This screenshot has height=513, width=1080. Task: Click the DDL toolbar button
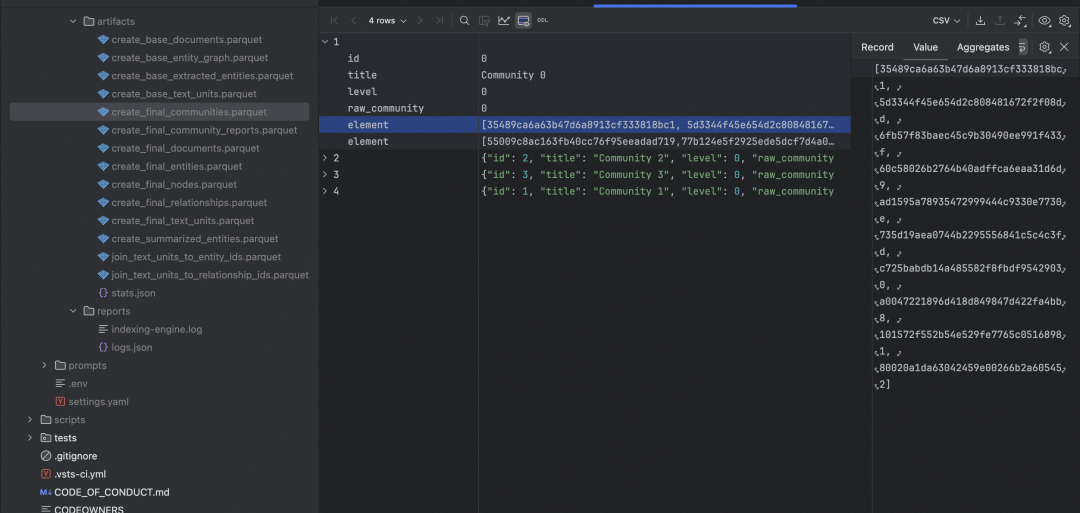click(543, 20)
